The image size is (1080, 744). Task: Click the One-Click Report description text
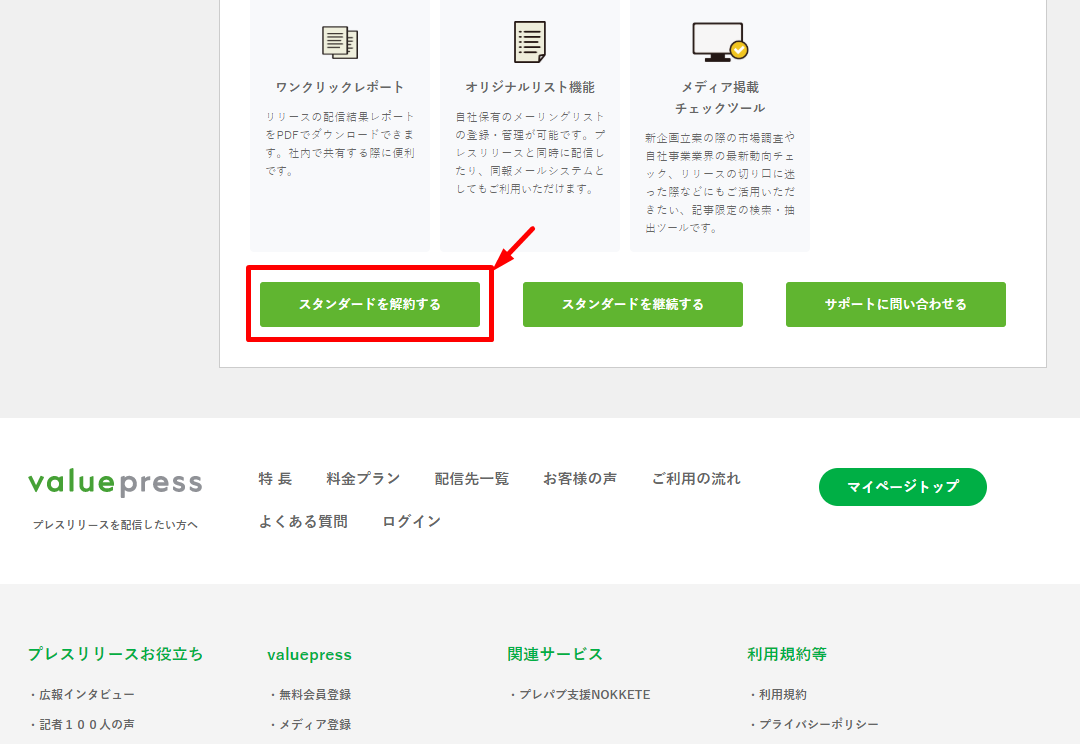coord(340,143)
